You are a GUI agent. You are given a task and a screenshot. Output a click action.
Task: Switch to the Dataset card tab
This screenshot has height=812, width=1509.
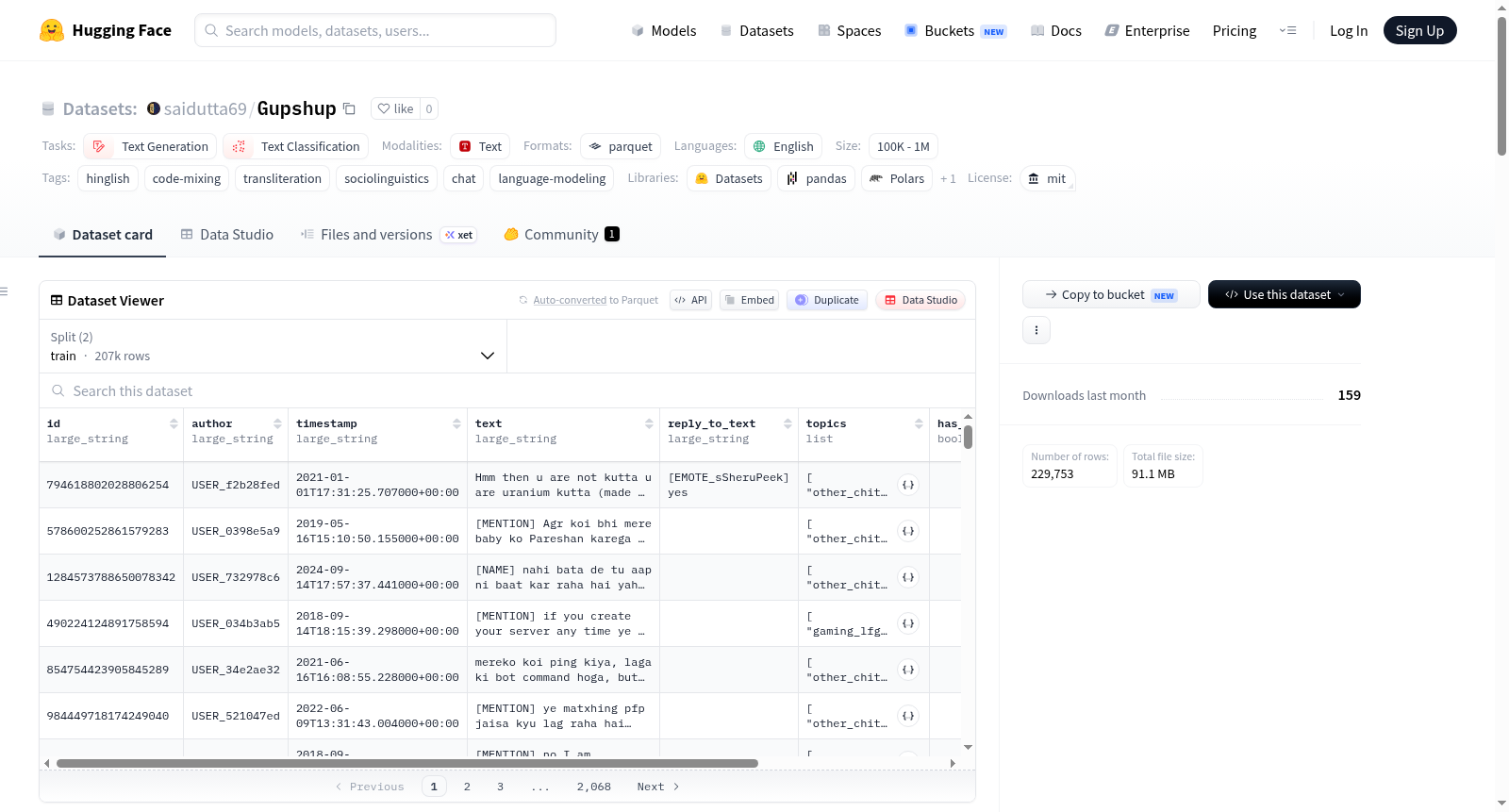[103, 234]
